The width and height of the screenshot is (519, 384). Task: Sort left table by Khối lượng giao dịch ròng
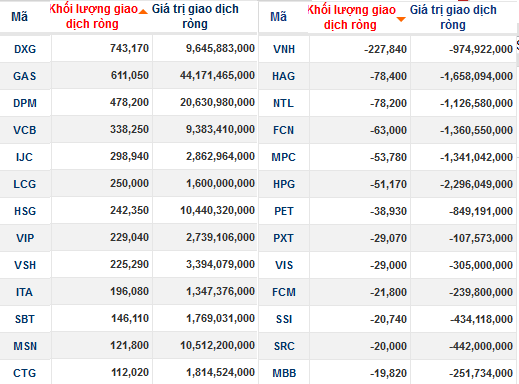[x=94, y=16]
